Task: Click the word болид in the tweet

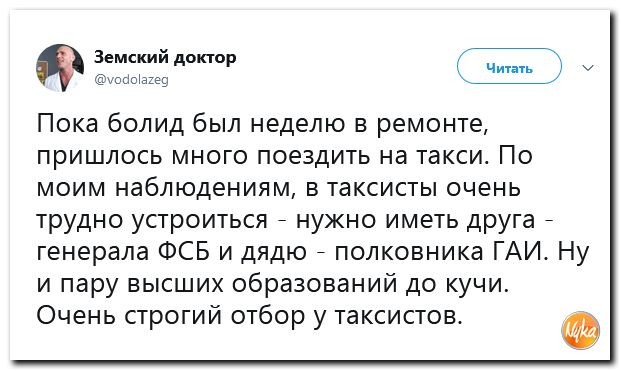Action: tap(146, 124)
